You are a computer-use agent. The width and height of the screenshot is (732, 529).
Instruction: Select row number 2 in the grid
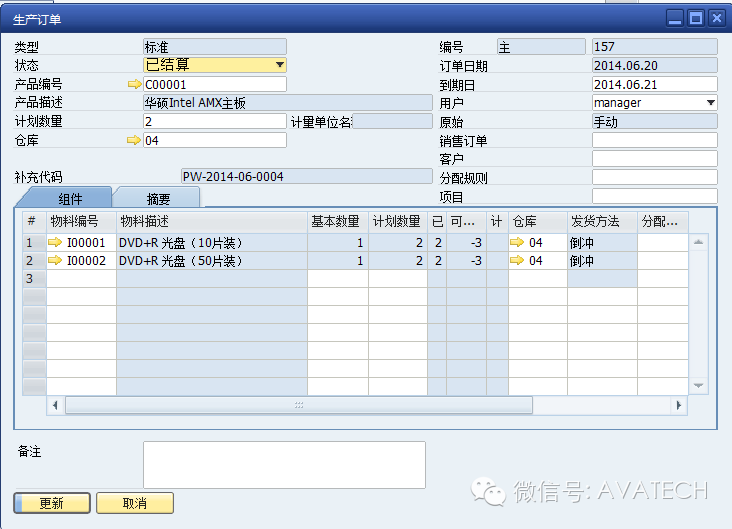pyautogui.click(x=35, y=260)
